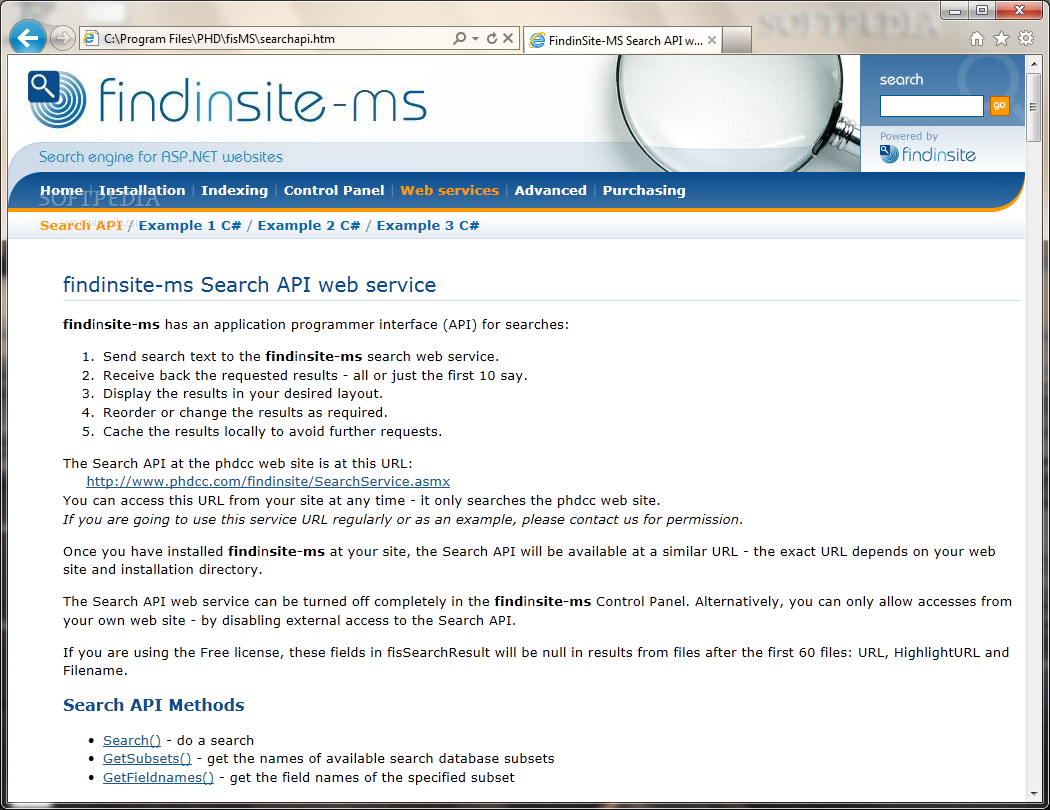Open the Purchasing navigation item
This screenshot has height=810, width=1050.
[x=644, y=190]
